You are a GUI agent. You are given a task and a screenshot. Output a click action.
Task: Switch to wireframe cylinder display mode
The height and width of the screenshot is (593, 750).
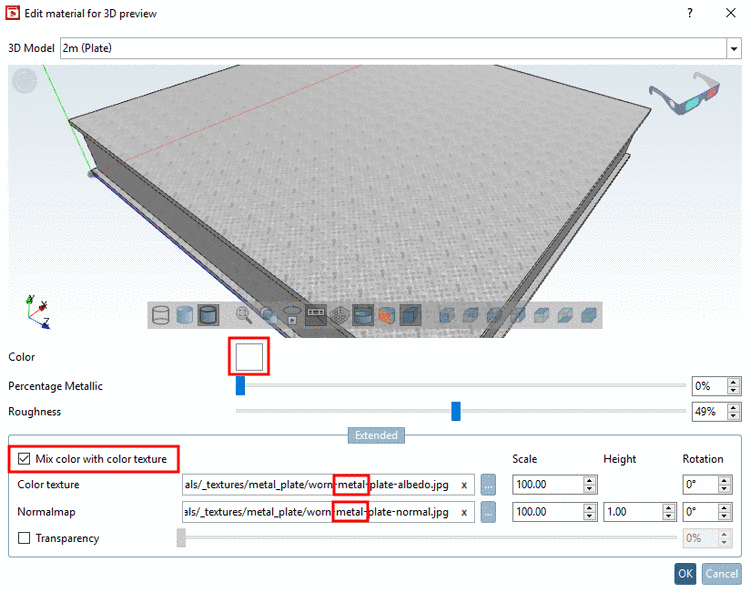point(161,316)
